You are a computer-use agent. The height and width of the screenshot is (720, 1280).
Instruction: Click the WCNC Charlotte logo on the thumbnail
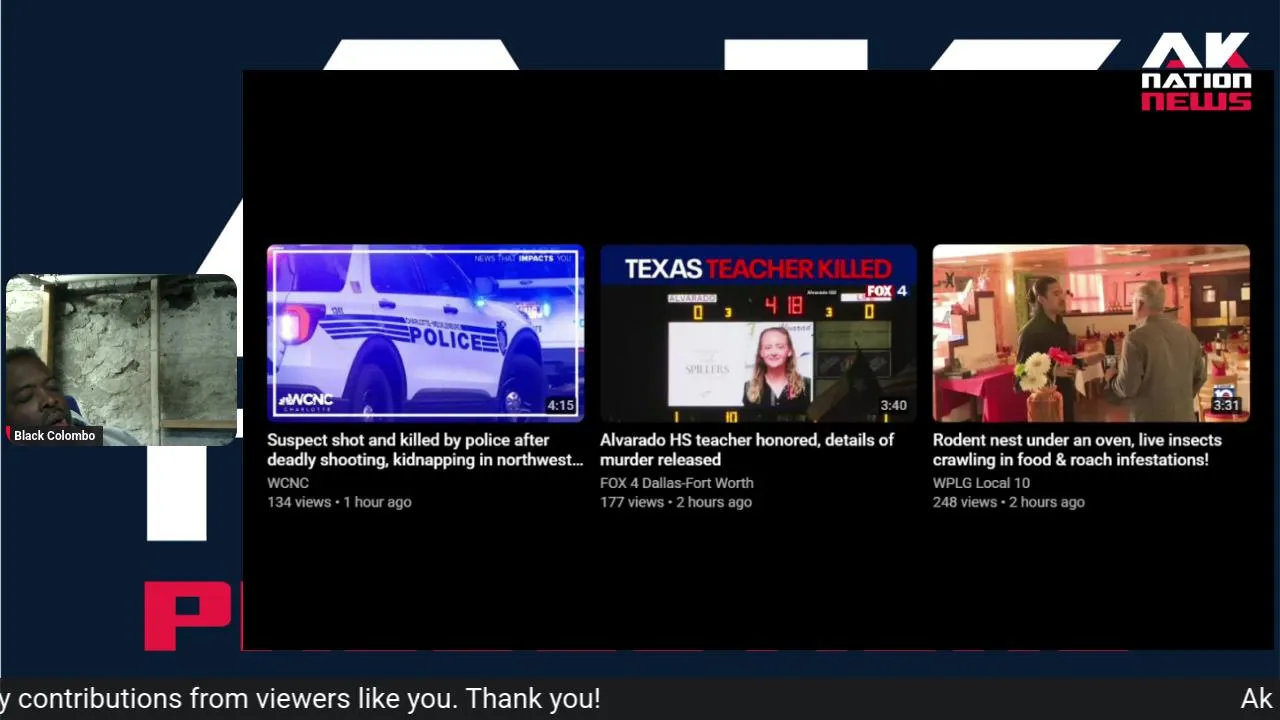pyautogui.click(x=306, y=401)
